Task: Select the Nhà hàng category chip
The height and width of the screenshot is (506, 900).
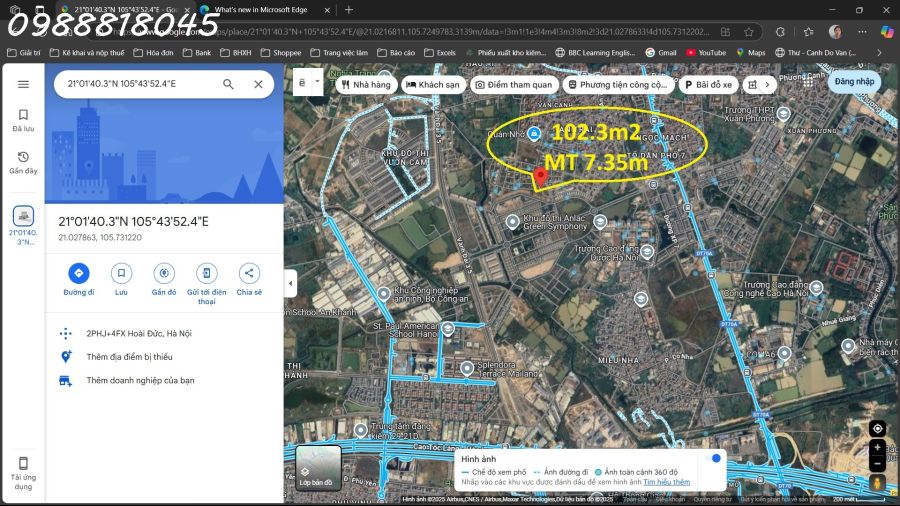Action: 366,85
